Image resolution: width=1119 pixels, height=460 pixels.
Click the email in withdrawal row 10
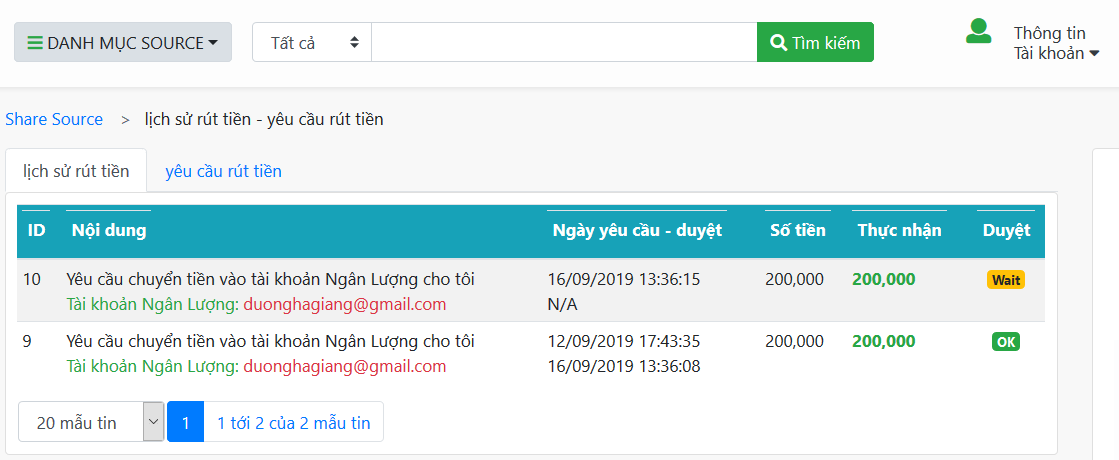(x=345, y=305)
